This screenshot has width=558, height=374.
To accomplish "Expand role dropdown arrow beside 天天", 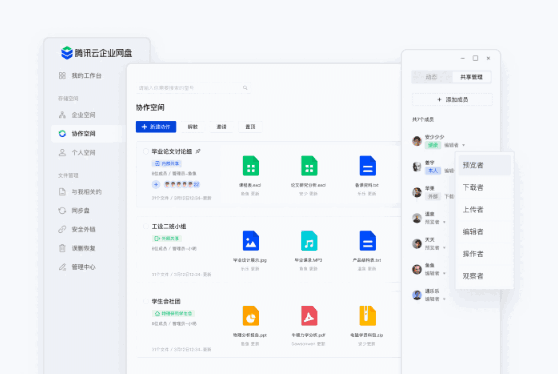I will click(444, 248).
